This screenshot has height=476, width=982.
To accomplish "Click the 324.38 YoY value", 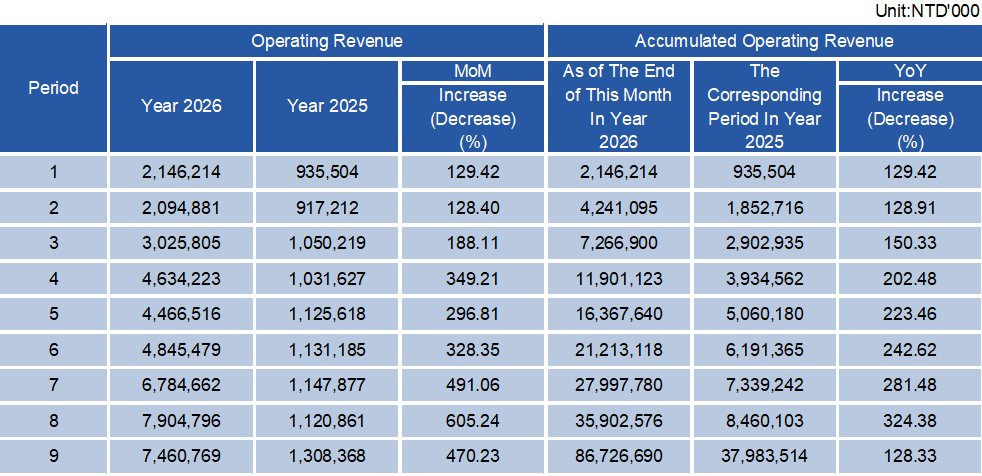I will point(910,420).
